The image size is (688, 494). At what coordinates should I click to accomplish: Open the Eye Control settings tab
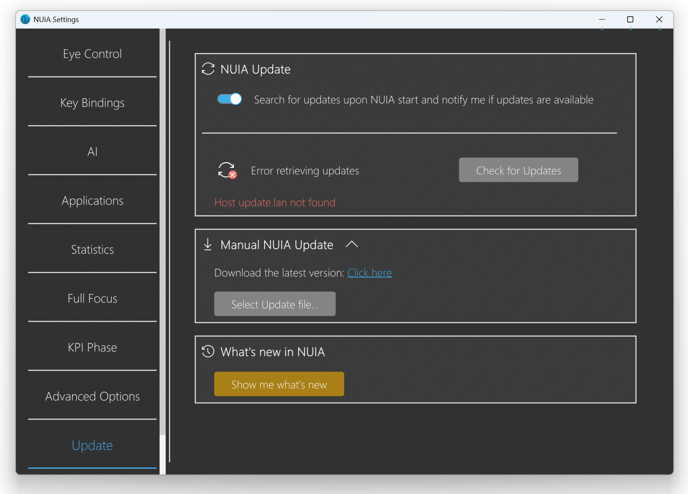point(92,54)
